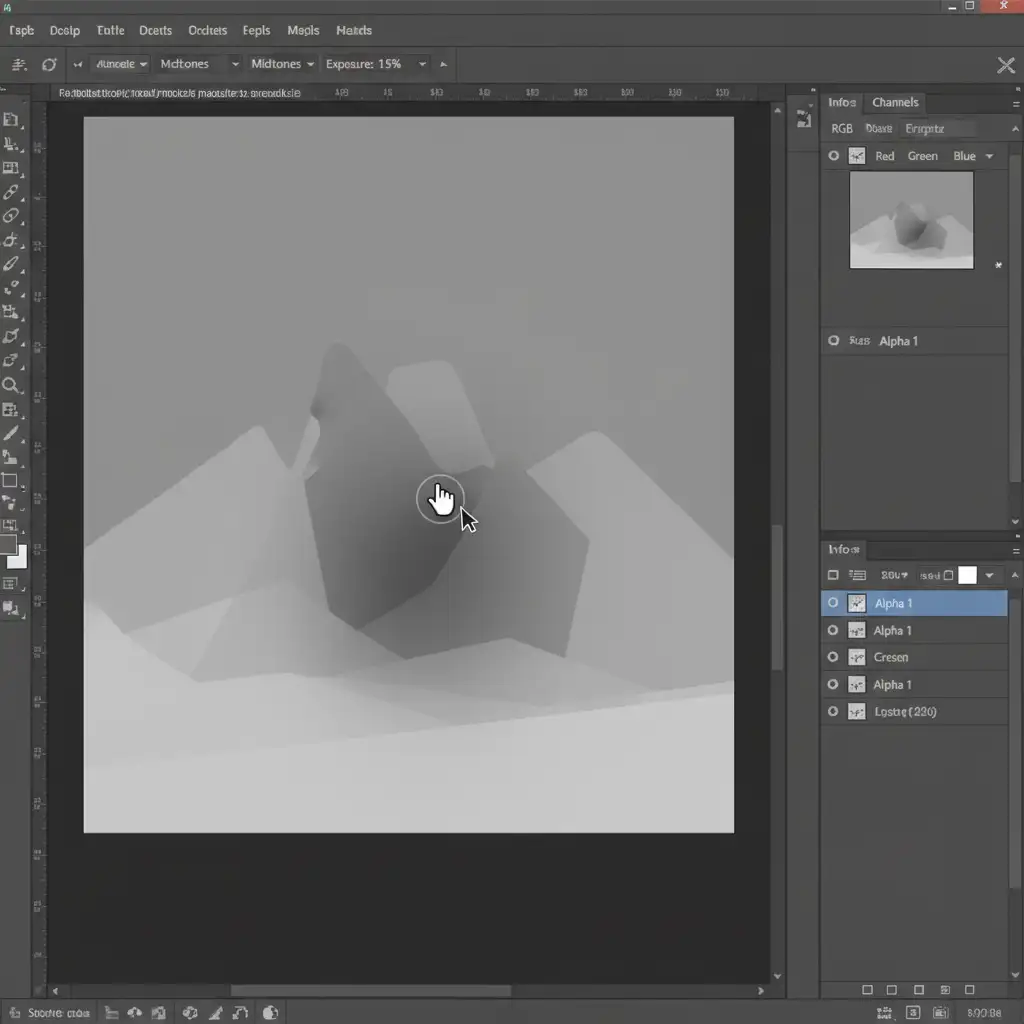Screen dimensions: 1024x1024
Task: Switch to the Channels tab
Action: pyautogui.click(x=895, y=102)
